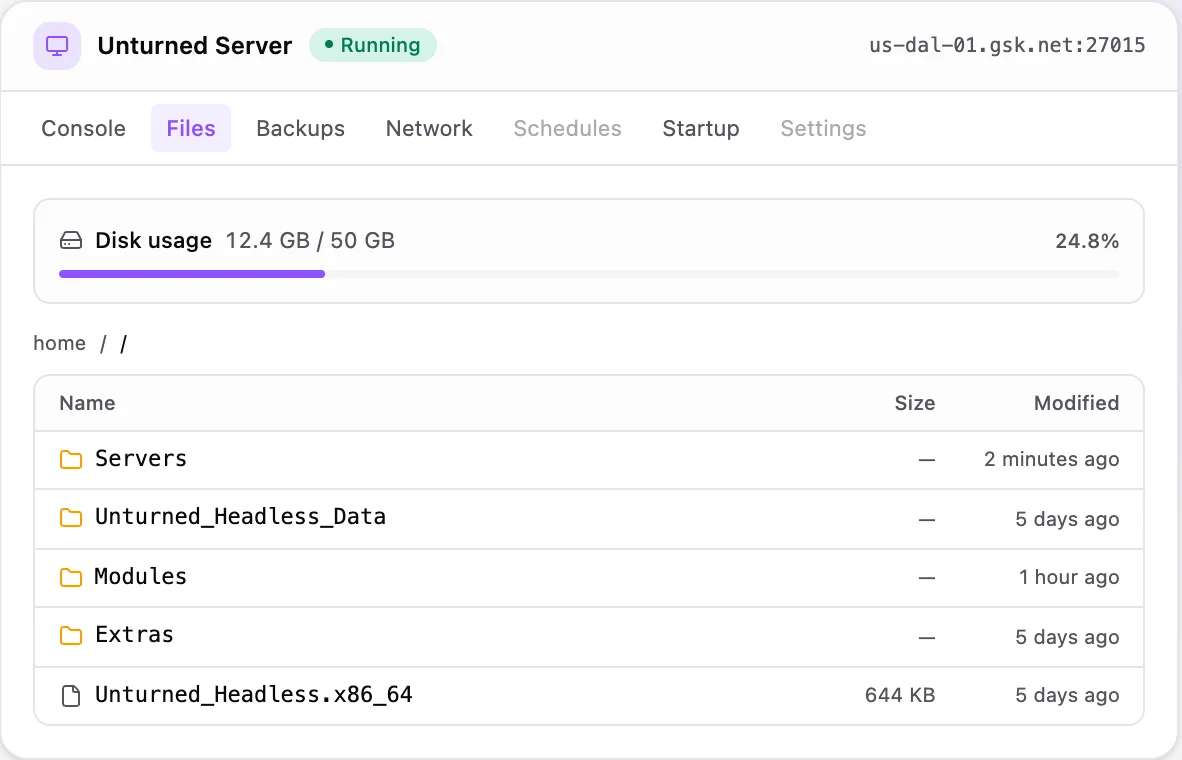Click the home breadcrumb link

[60, 343]
